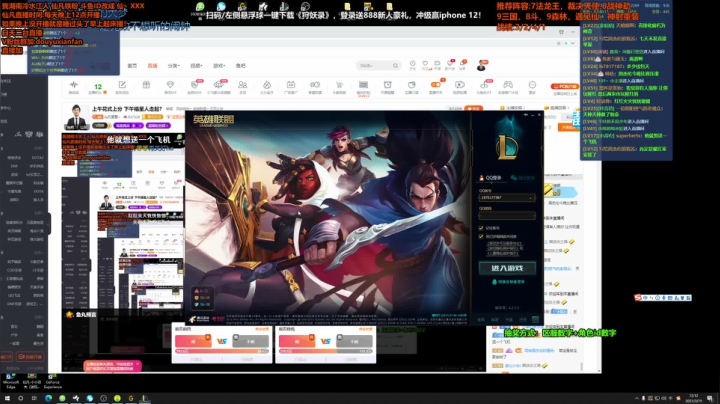Click the waveform icon in streamer toolbar

(x=73, y=86)
